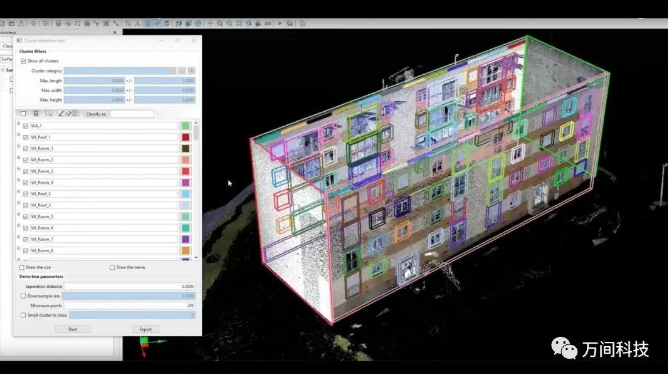Click the salmon color swatch
668x374 pixels.
185,160
